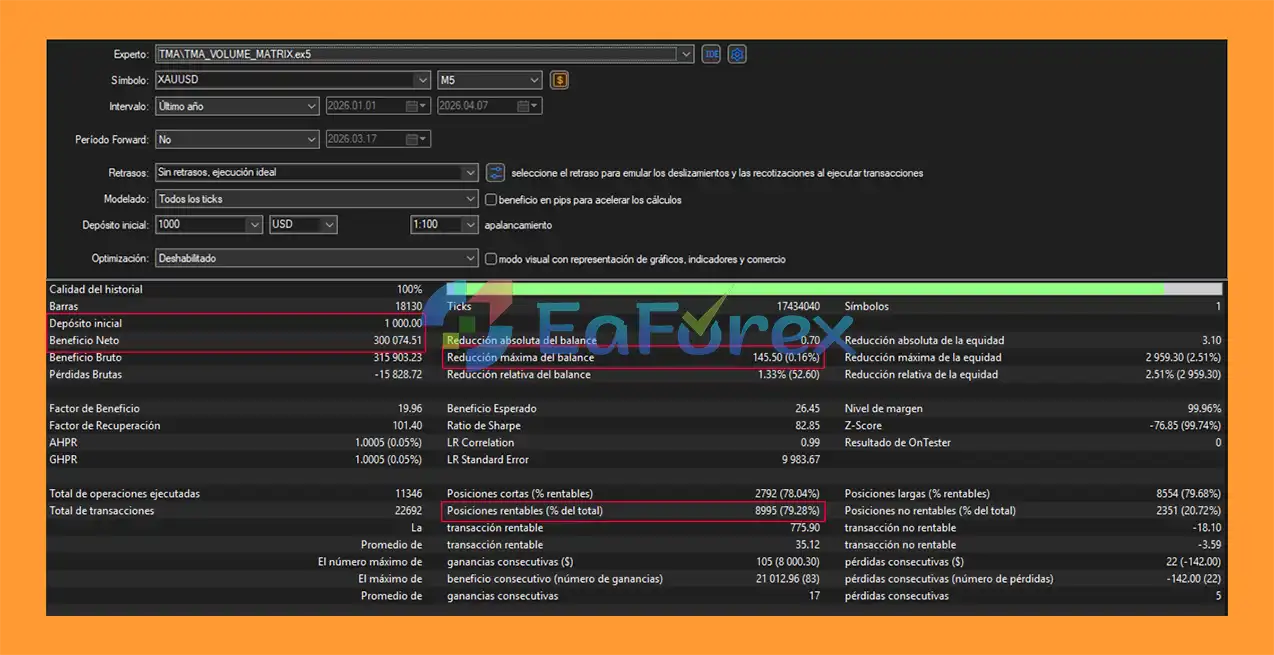Open the 1:100 leverage dropdown
Screen dimensions: 1274x655
pos(470,225)
